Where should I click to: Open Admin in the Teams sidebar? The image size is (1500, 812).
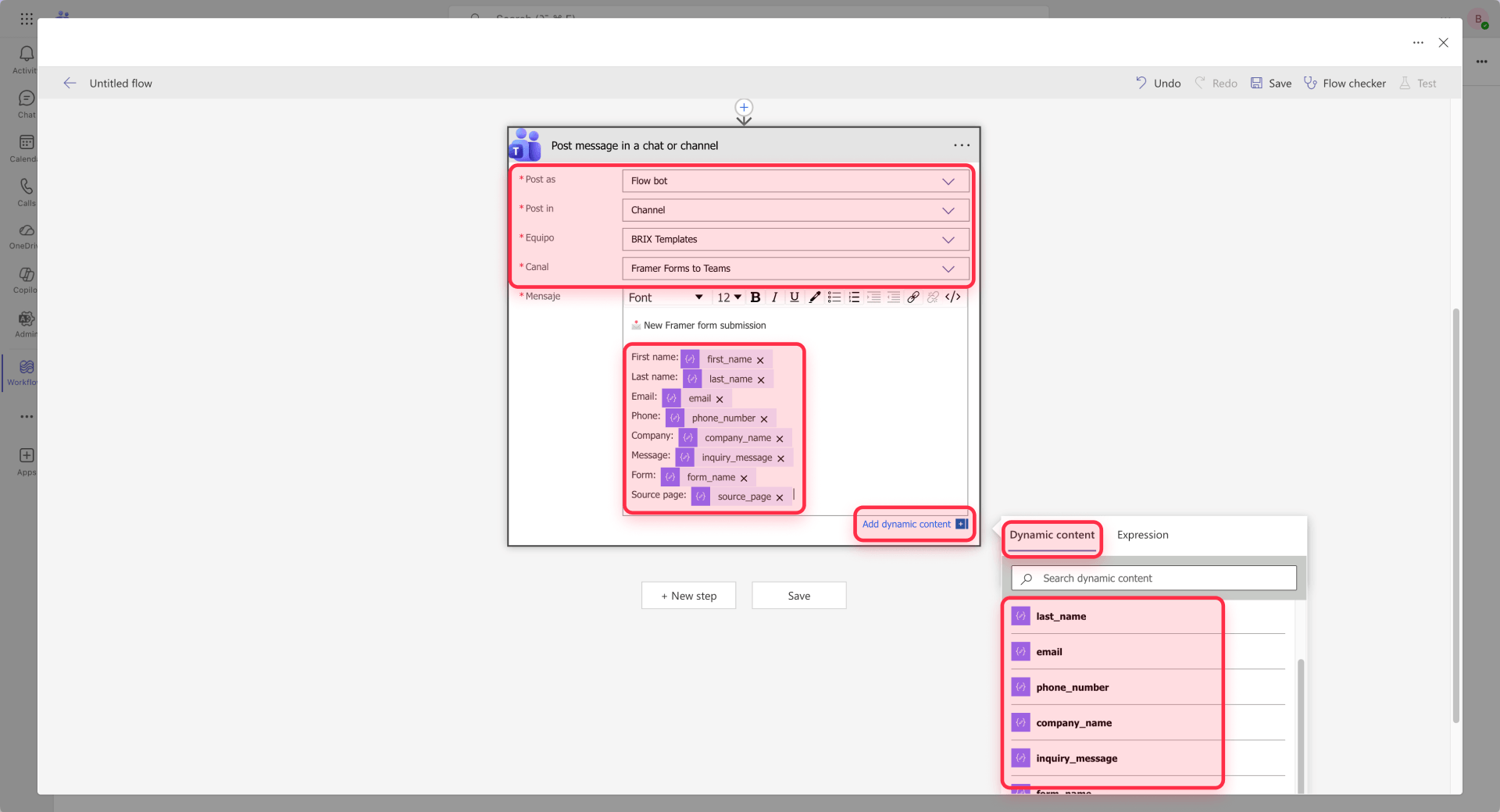pos(26,324)
